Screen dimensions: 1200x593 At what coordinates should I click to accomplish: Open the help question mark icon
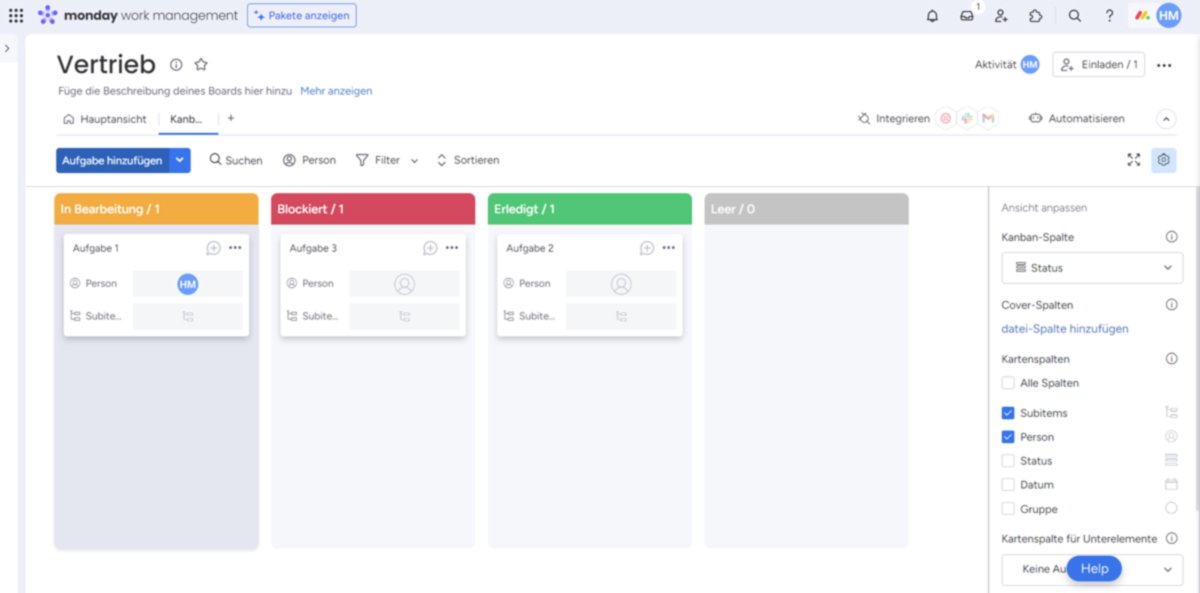1109,14
